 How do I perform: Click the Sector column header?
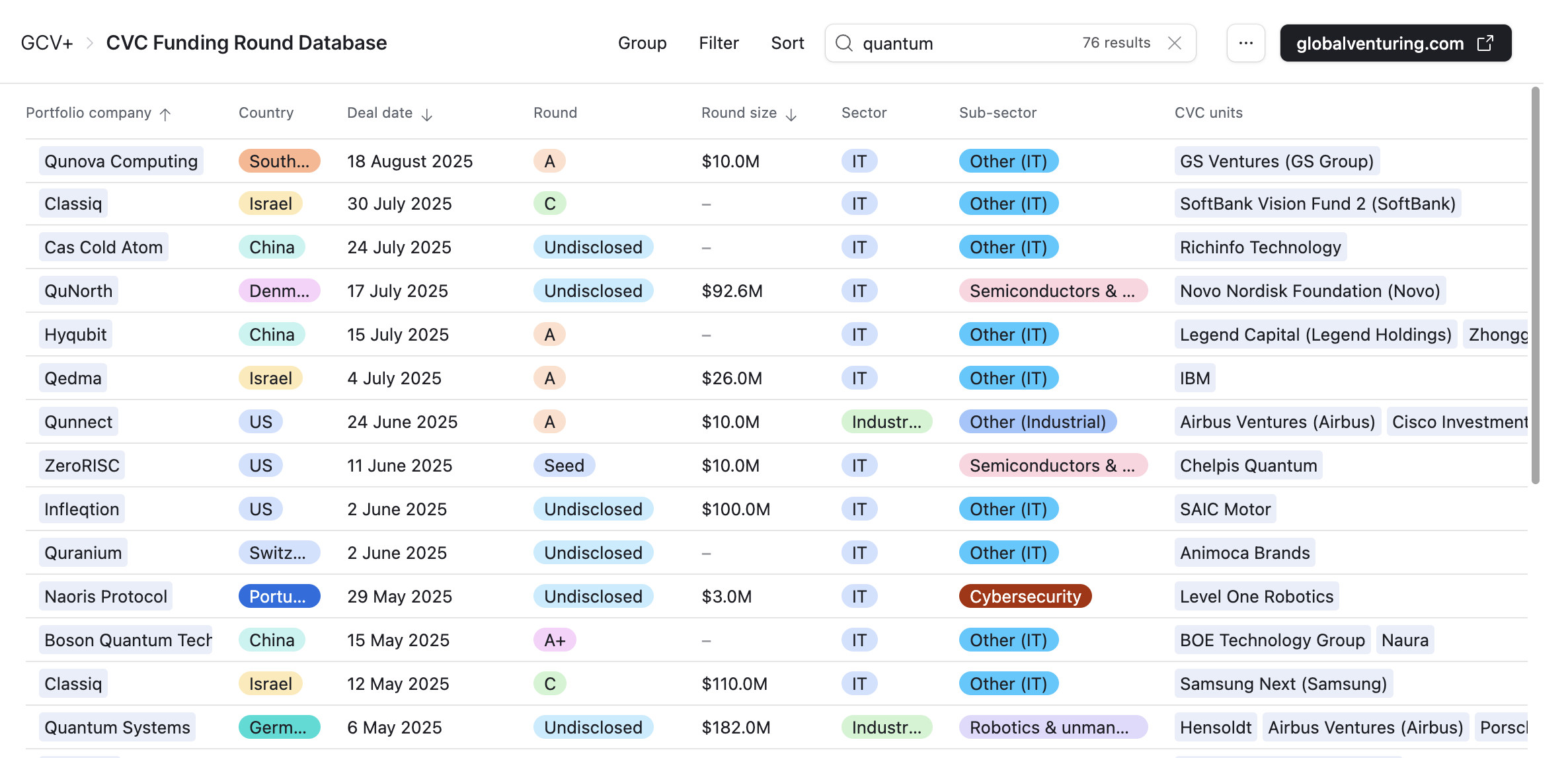[863, 112]
